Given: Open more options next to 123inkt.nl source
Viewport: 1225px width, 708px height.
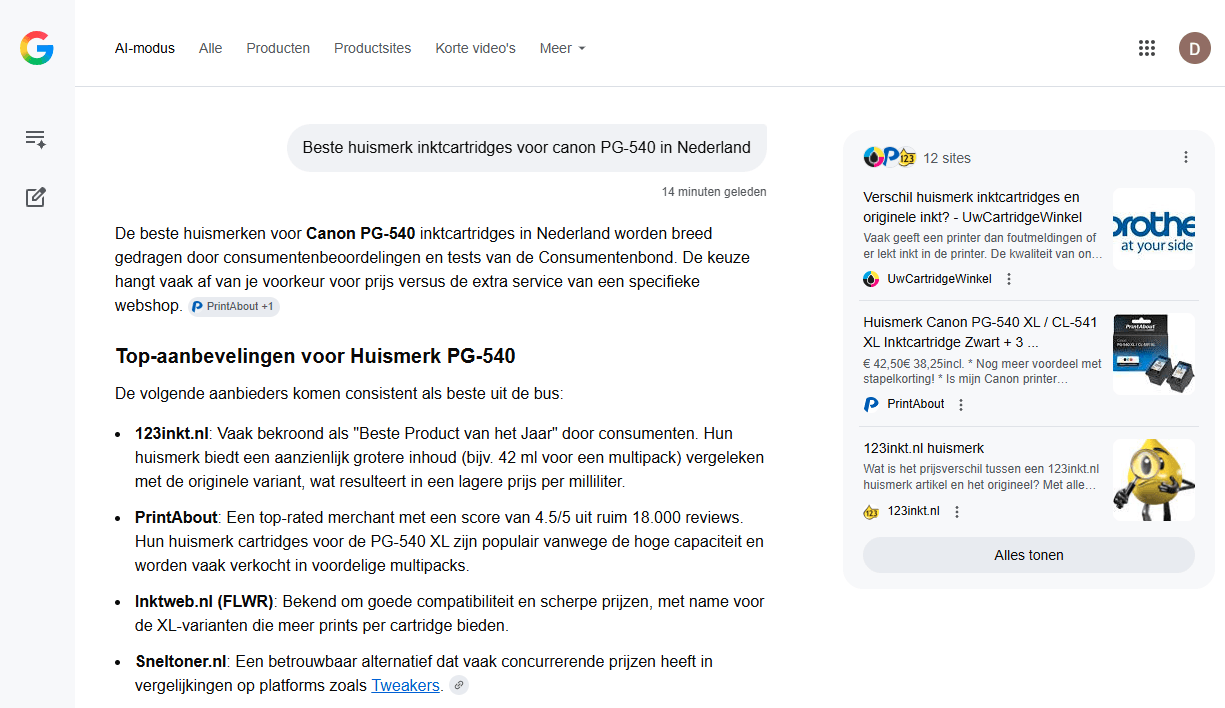Looking at the screenshot, I should 957,512.
